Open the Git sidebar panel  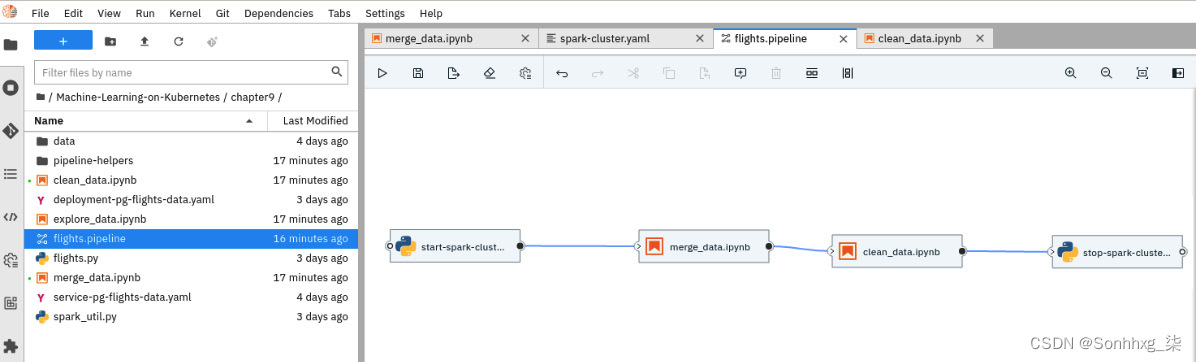tap(11, 131)
